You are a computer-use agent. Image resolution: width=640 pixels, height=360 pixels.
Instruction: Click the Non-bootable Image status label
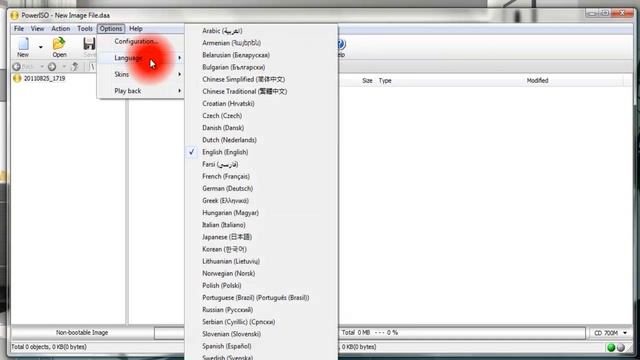click(x=82, y=333)
